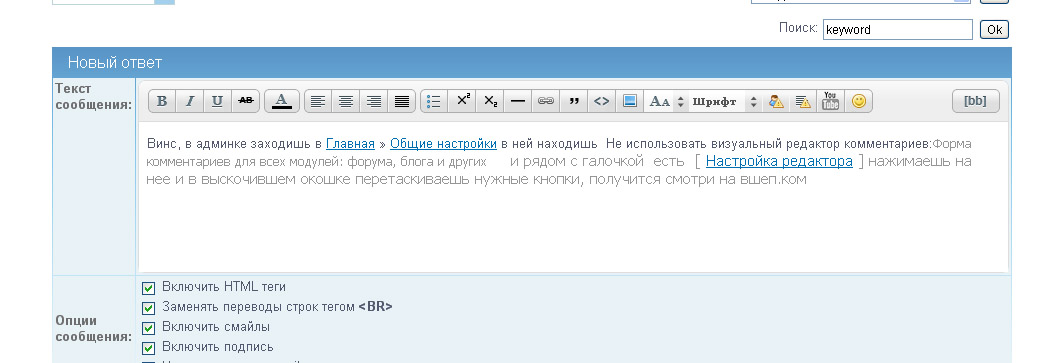Screen dimensions: 1045x363
Task: Click the Ok search button
Action: click(x=994, y=29)
